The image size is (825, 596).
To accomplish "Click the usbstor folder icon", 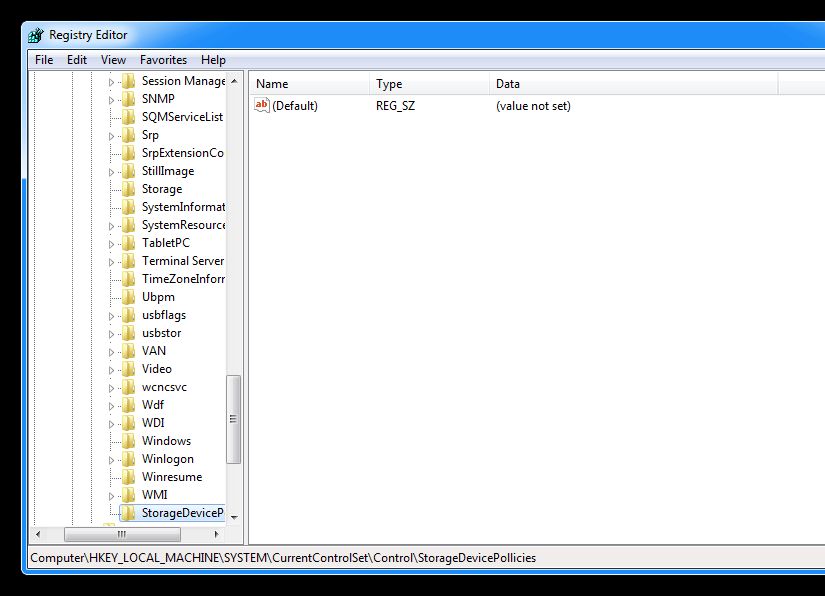I will (x=128, y=333).
